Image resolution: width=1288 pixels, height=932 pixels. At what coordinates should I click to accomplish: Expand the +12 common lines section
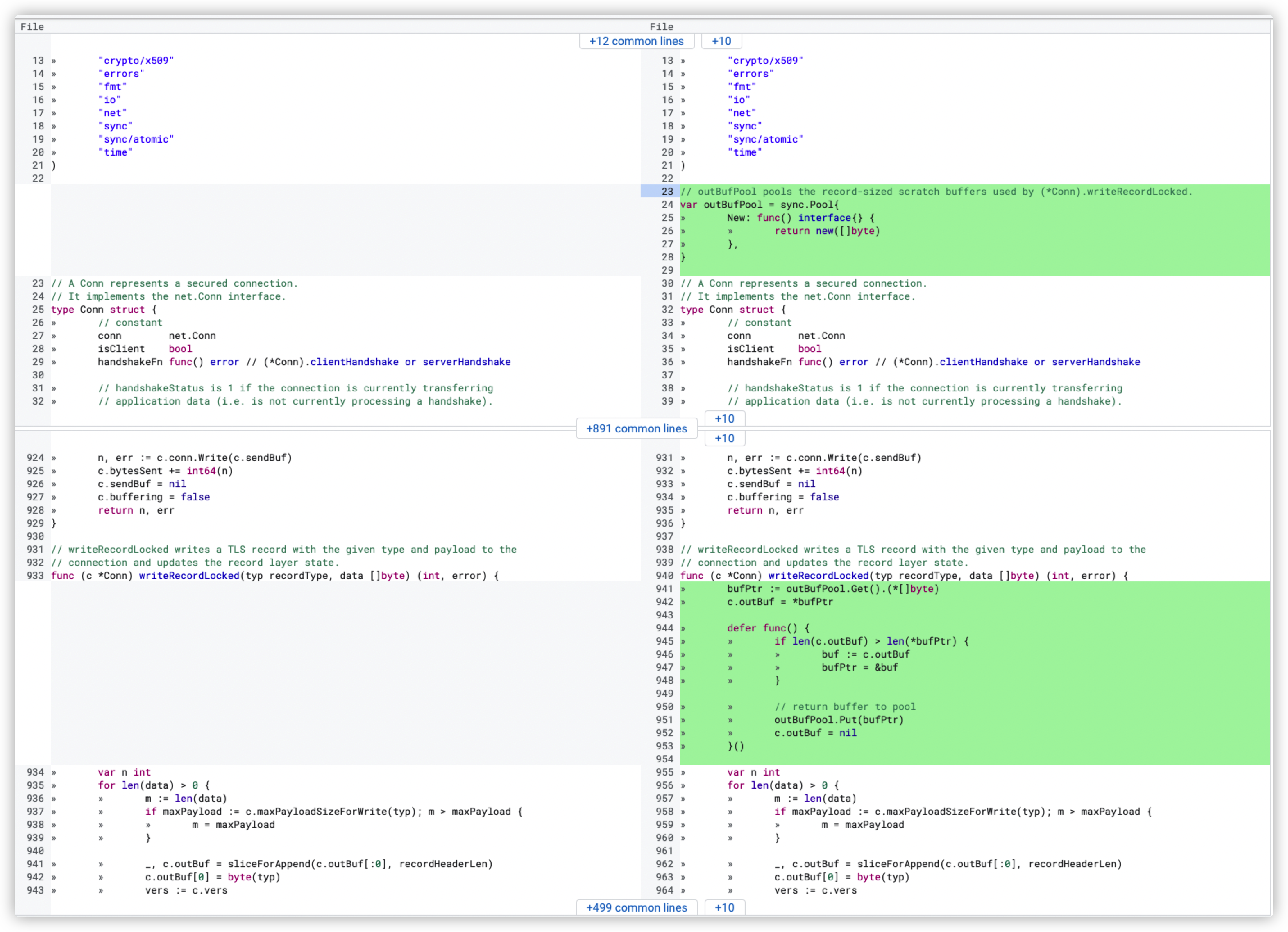tap(636, 41)
